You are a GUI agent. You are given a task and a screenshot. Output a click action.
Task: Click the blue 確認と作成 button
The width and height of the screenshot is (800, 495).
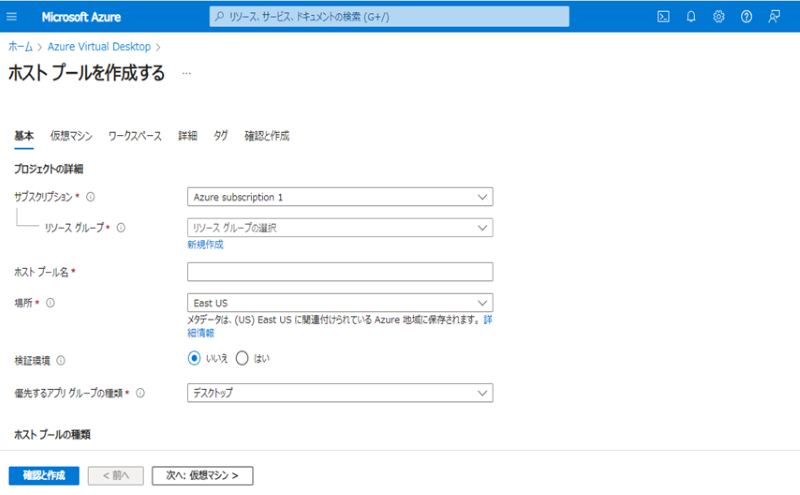pyautogui.click(x=44, y=476)
